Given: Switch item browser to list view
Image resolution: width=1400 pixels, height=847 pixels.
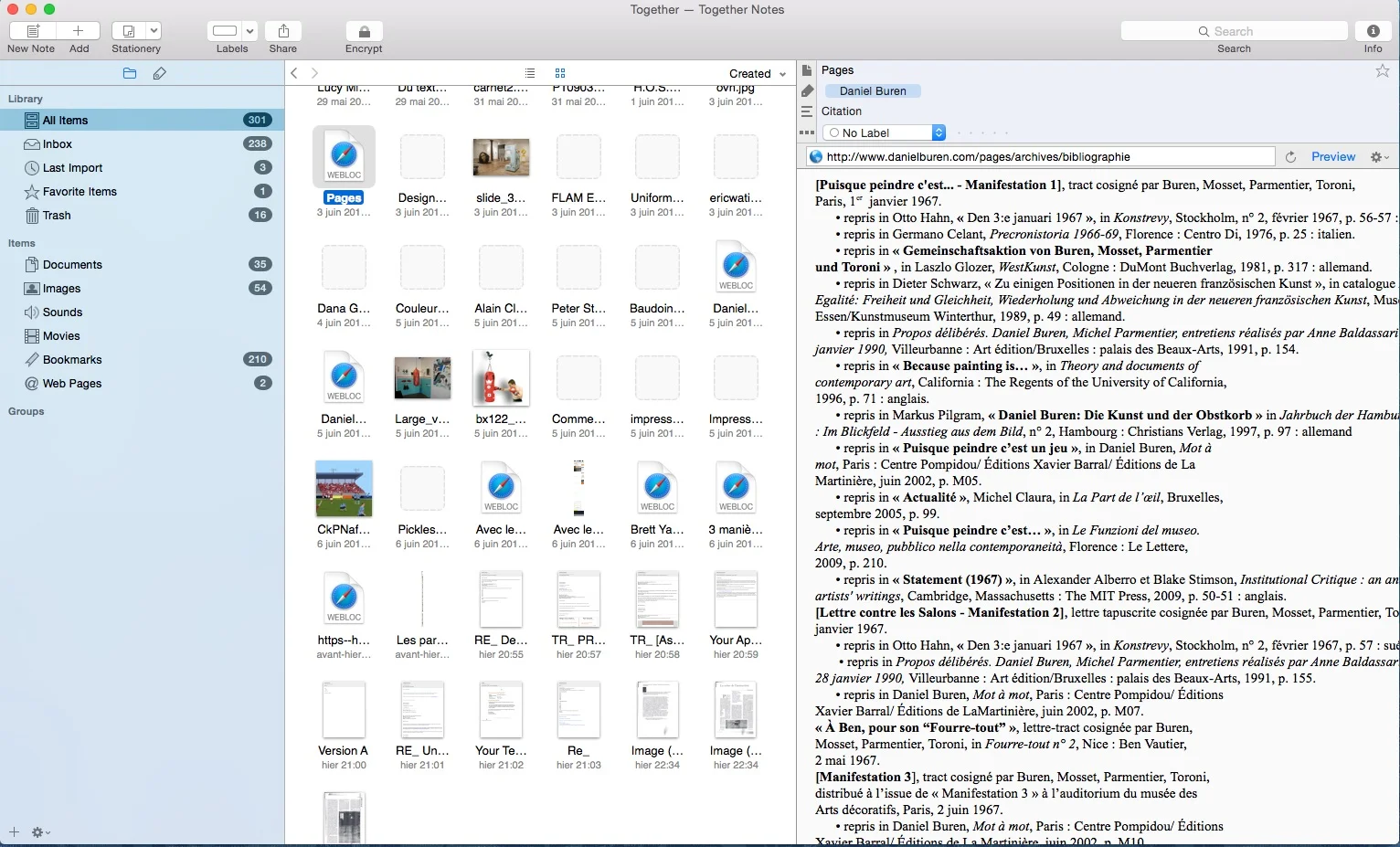Looking at the screenshot, I should tap(530, 73).
